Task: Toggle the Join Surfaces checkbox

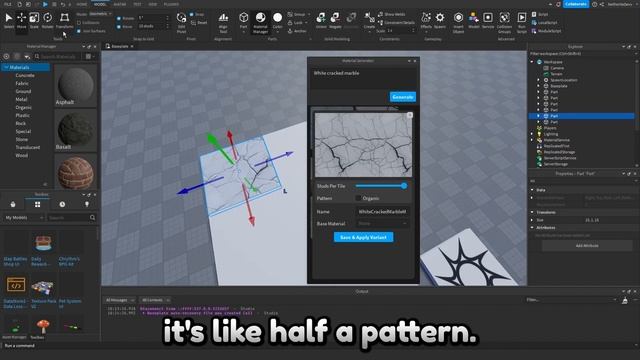Action: [x=79, y=31]
